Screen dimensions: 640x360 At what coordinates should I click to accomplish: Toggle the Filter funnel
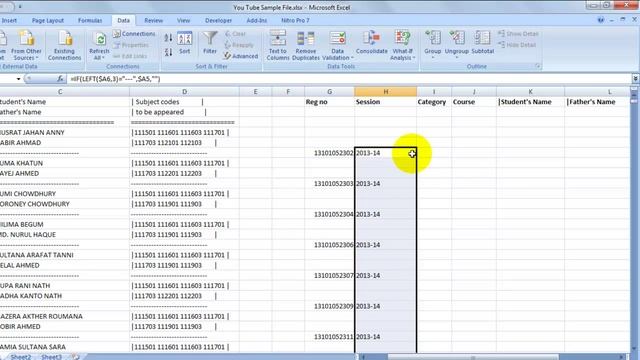pos(210,43)
